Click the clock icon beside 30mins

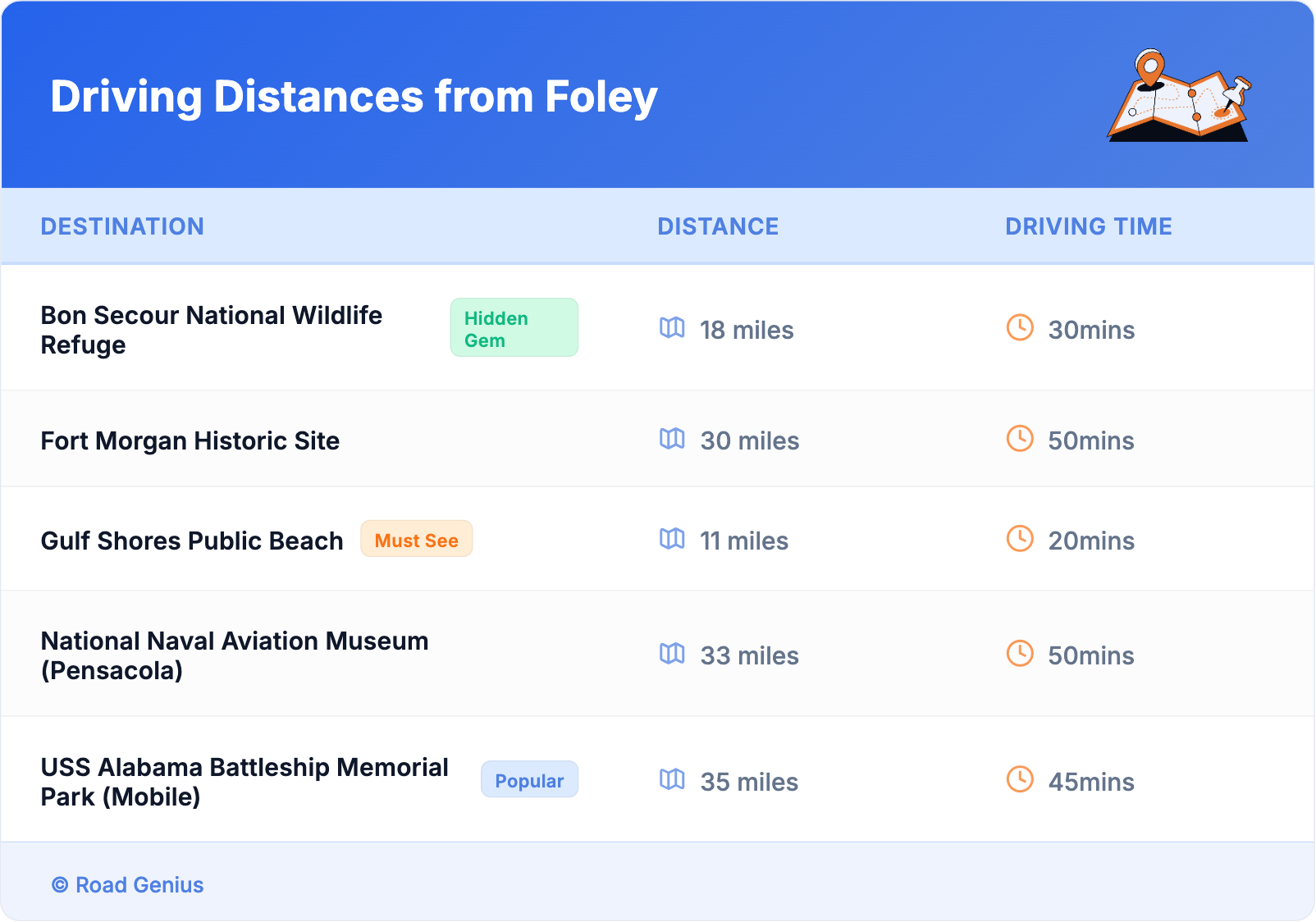[1020, 328]
